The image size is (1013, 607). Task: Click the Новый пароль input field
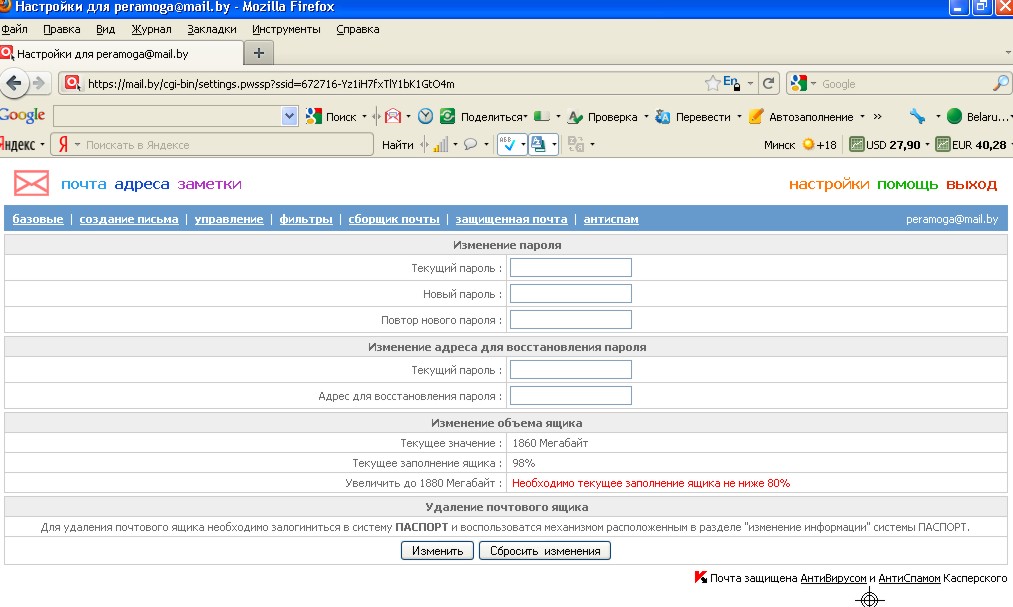571,293
